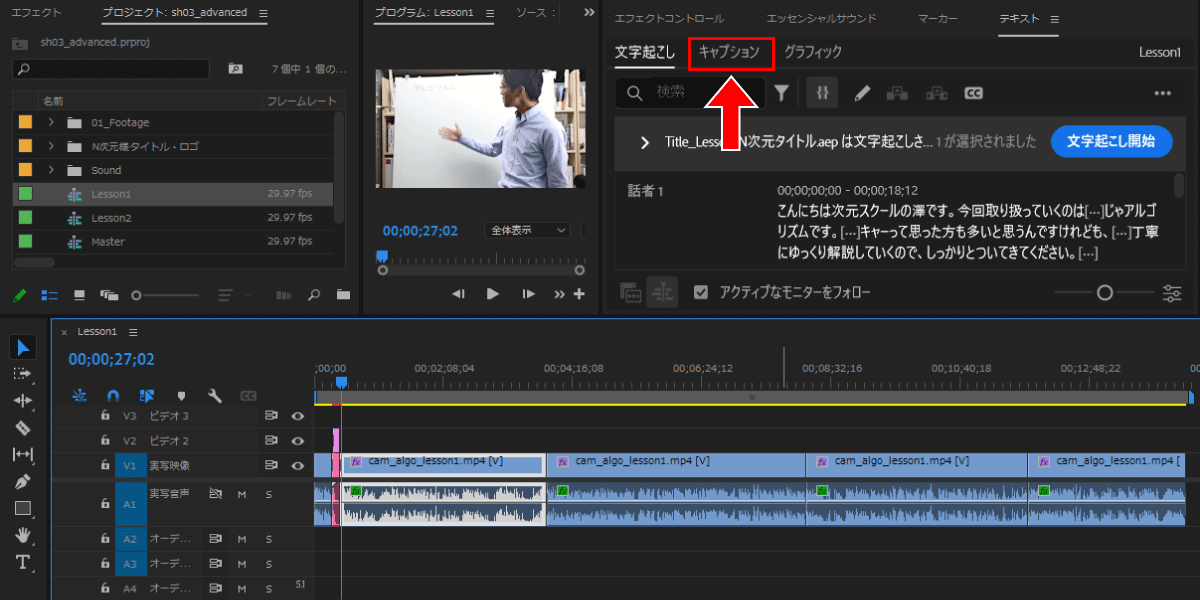
Task: Open the マーカー panel tab
Action: [x=937, y=19]
